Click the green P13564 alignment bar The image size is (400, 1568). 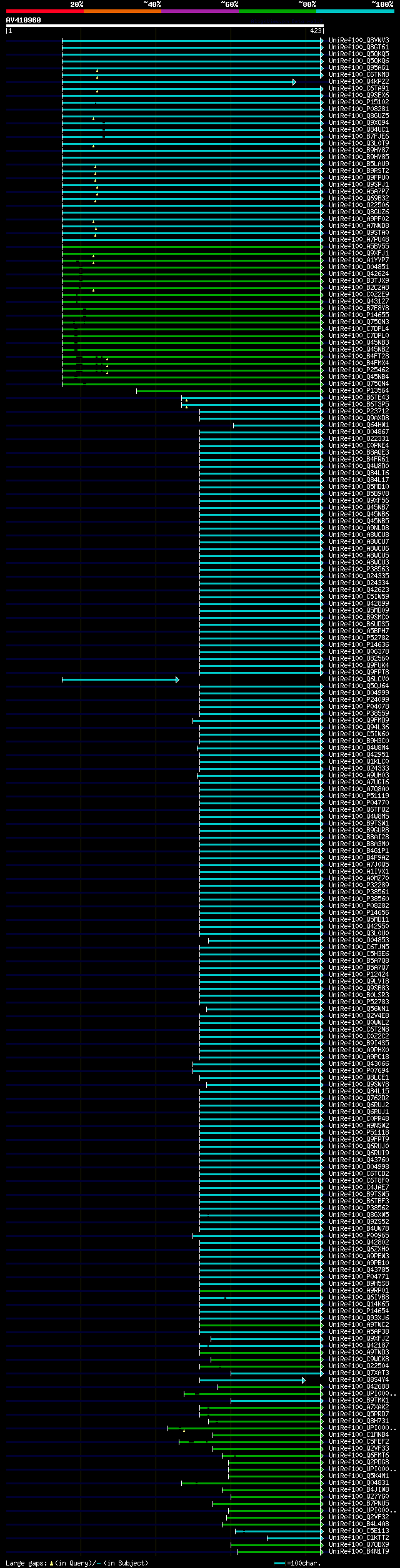point(230,391)
